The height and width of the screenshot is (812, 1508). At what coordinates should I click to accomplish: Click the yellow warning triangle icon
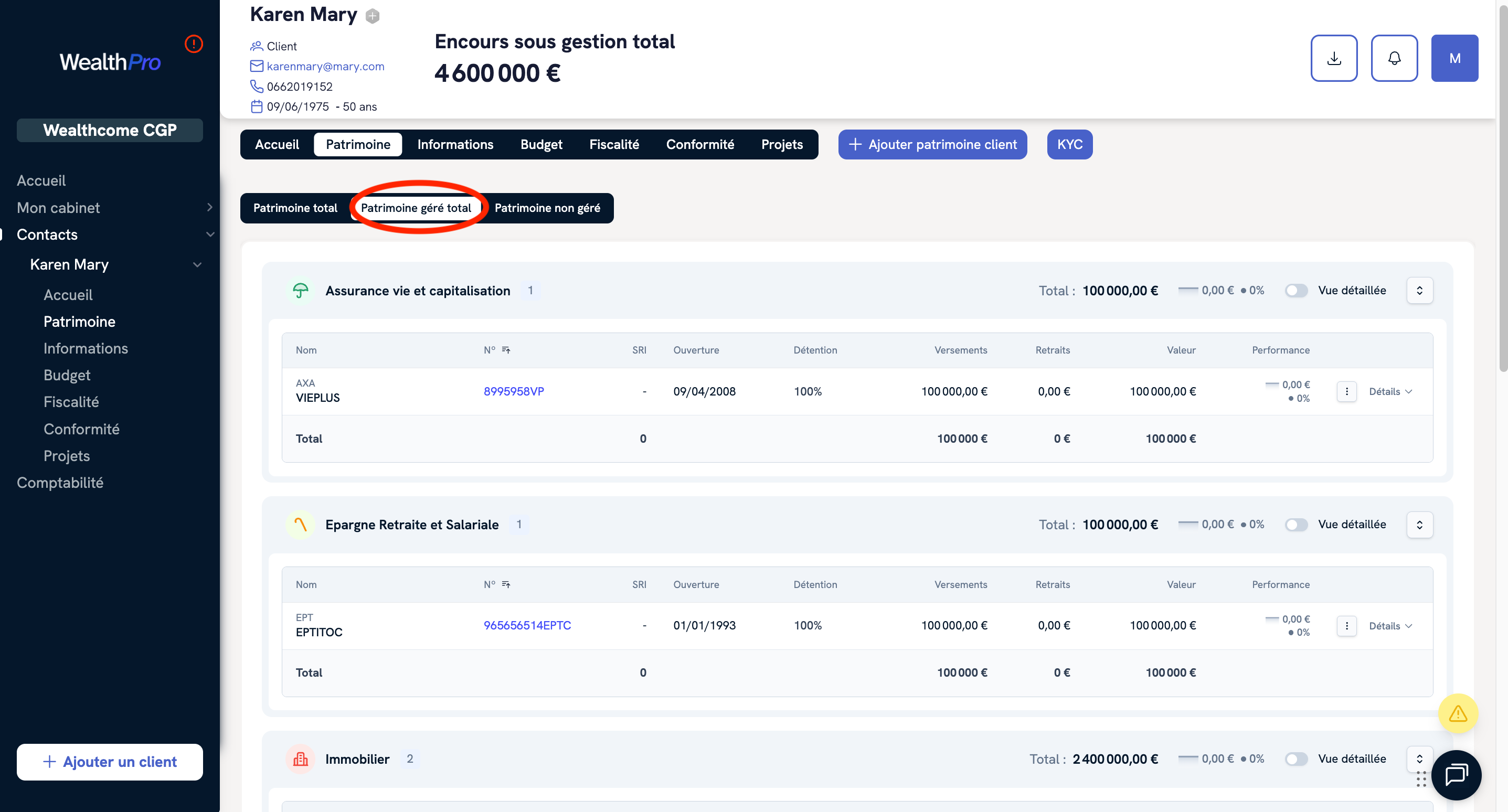click(1458, 713)
